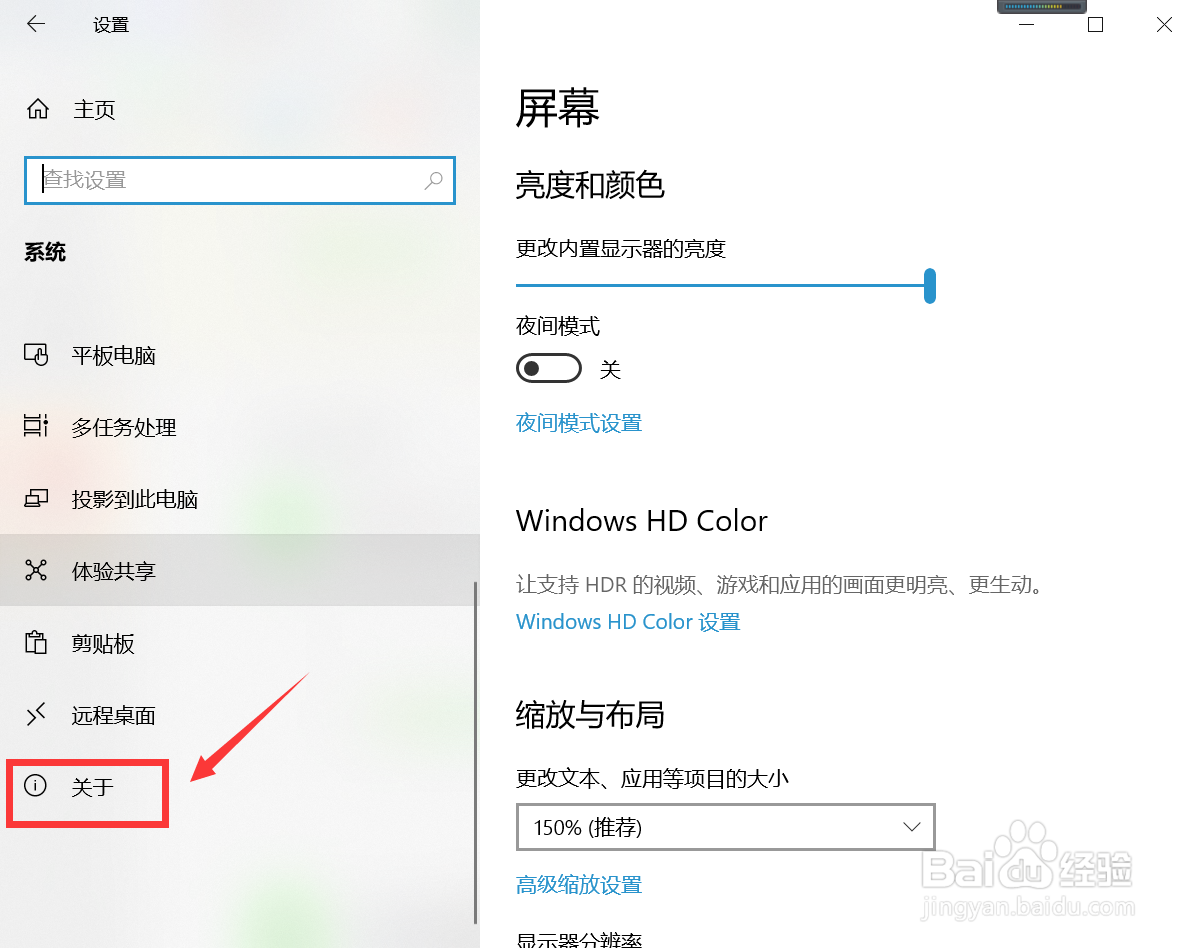Click the scaling dropdown chevron arrow
The width and height of the screenshot is (1200, 948).
coord(911,827)
